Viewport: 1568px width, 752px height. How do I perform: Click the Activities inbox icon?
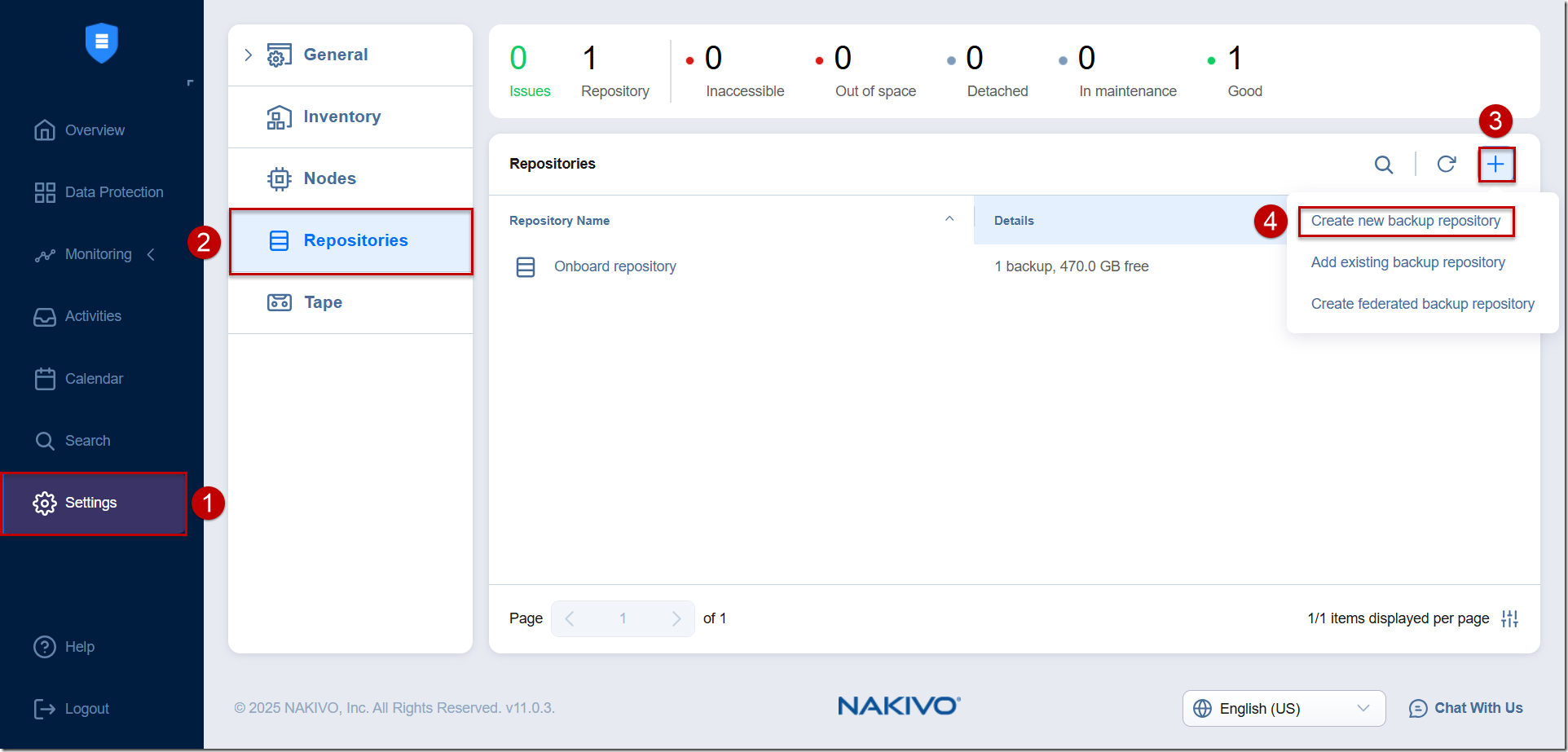click(45, 317)
